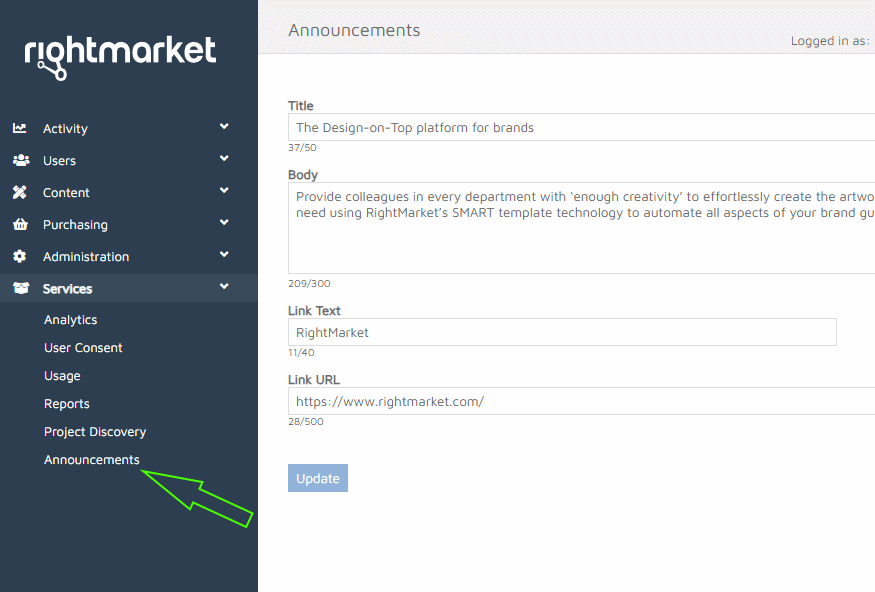
Task: Go to the Usage page
Action: [x=62, y=376]
